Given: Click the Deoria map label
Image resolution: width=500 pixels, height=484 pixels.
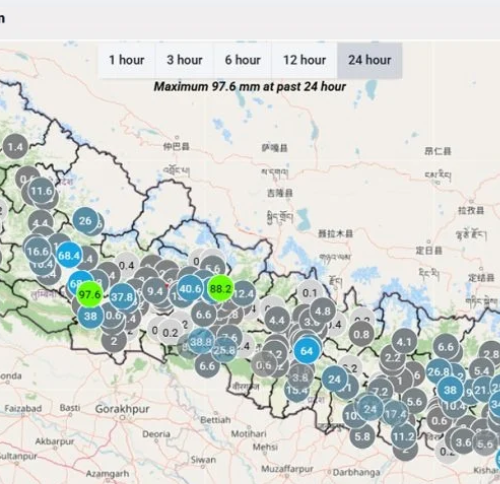Looking at the screenshot, I should [156, 434].
